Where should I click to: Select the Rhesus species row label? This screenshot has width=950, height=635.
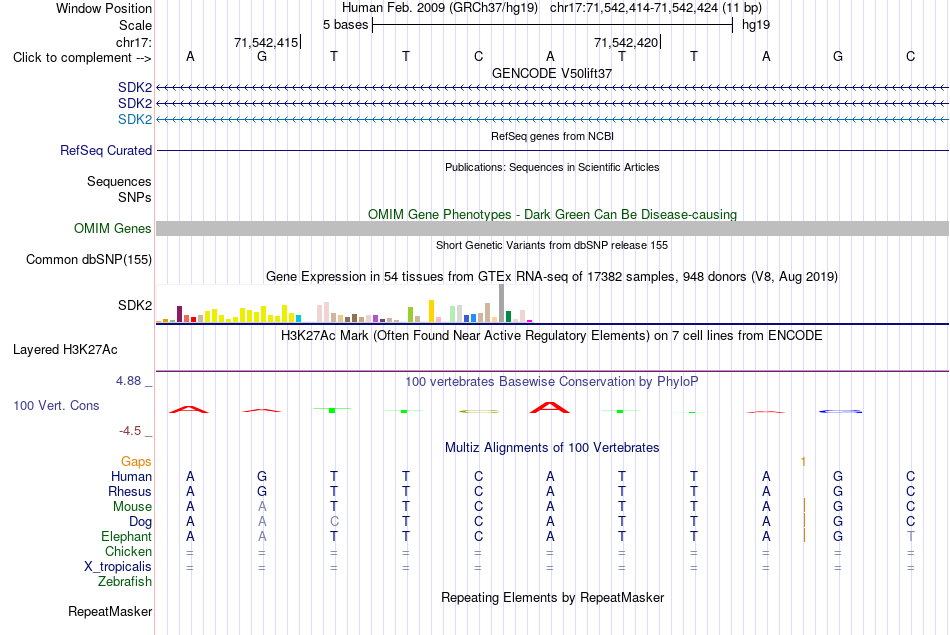(x=130, y=491)
